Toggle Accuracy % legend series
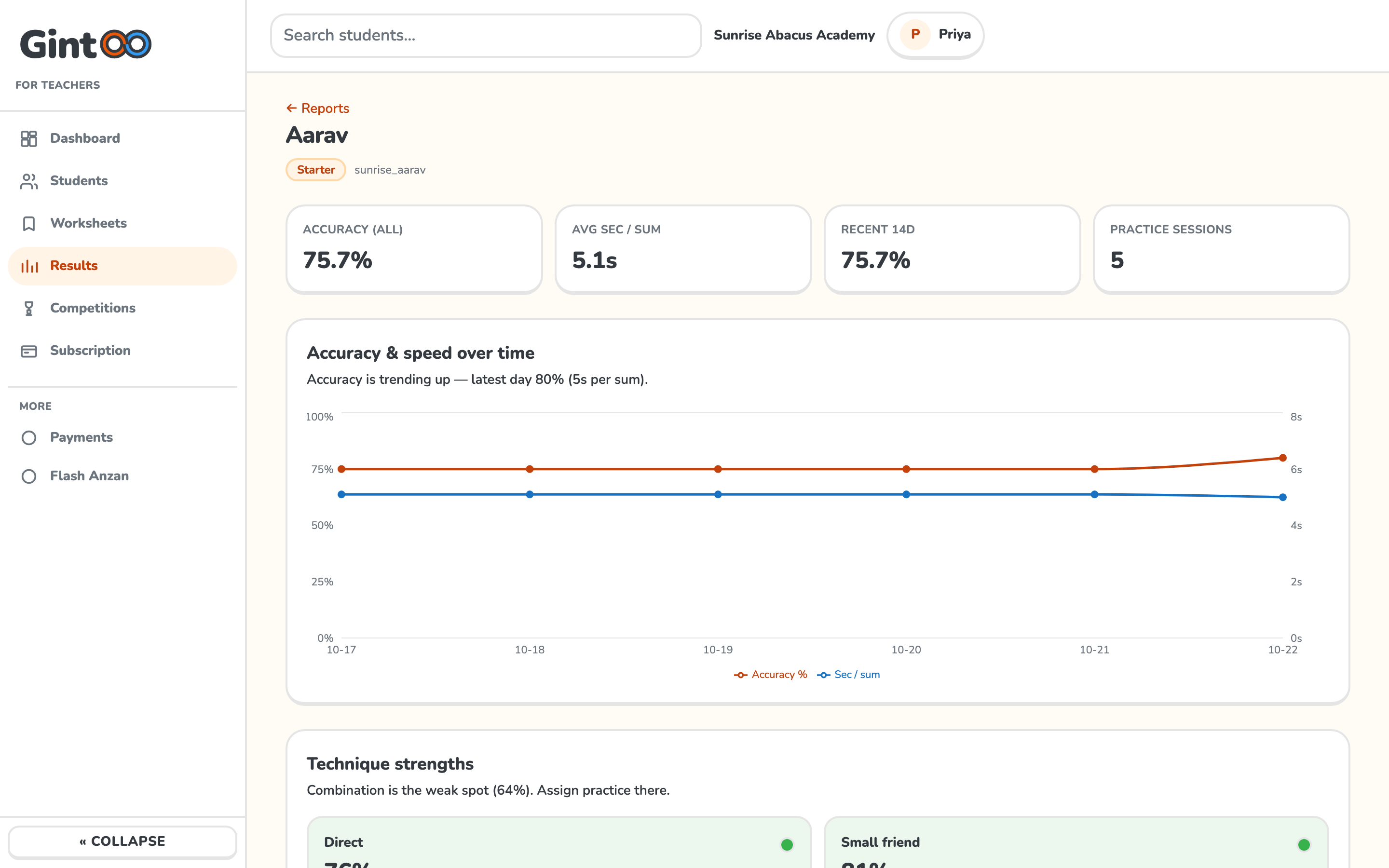The image size is (1389, 868). [771, 675]
